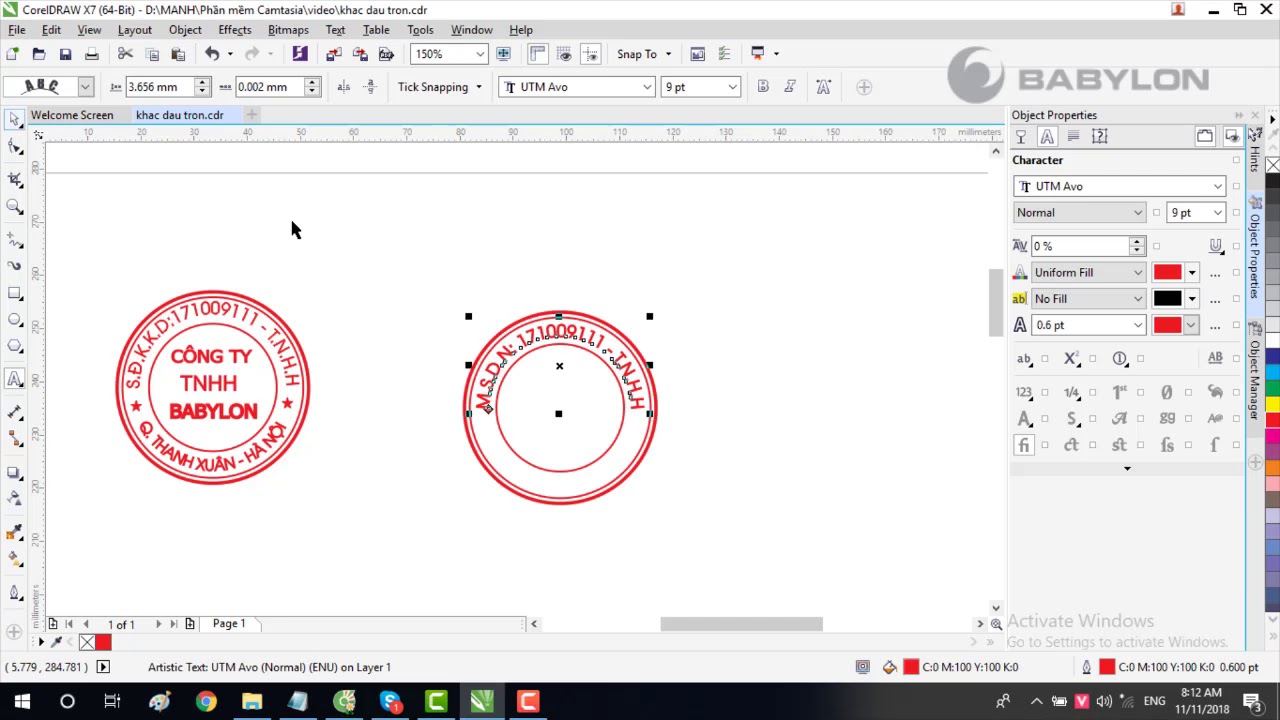Switch to the Welcome Screen tab
Screen dimensions: 1280x720
[72, 115]
